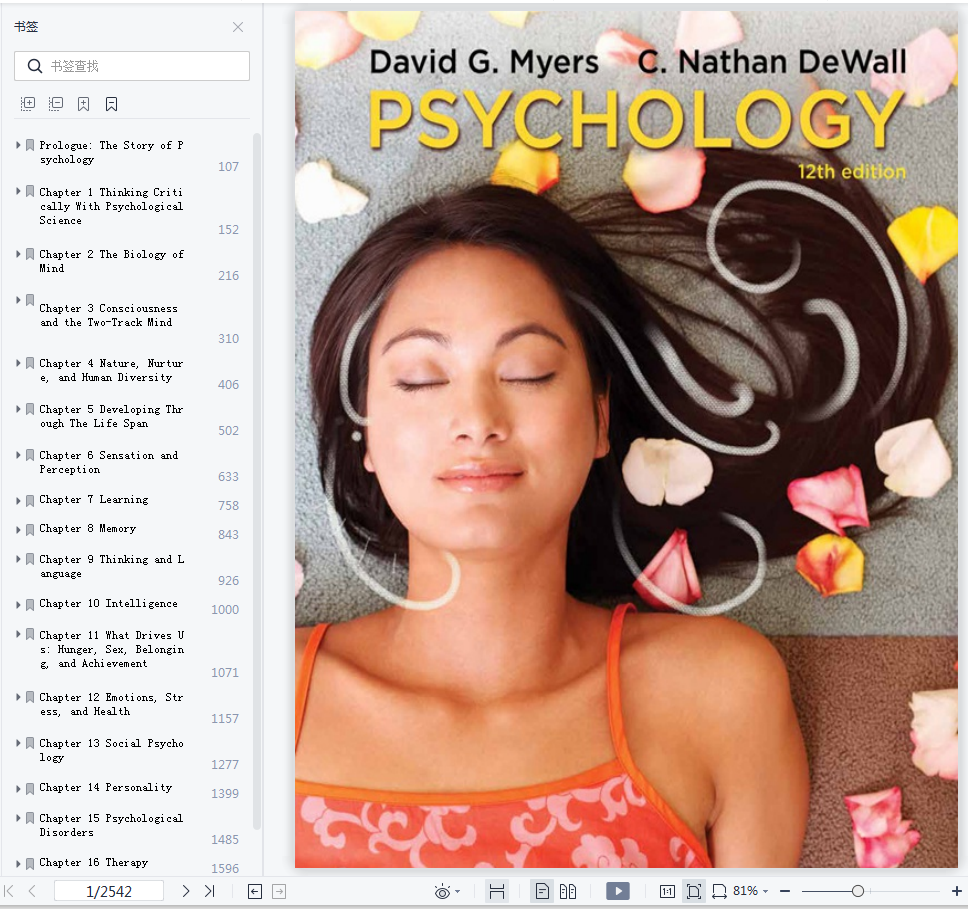Toggle fit-to-width view

(497, 891)
